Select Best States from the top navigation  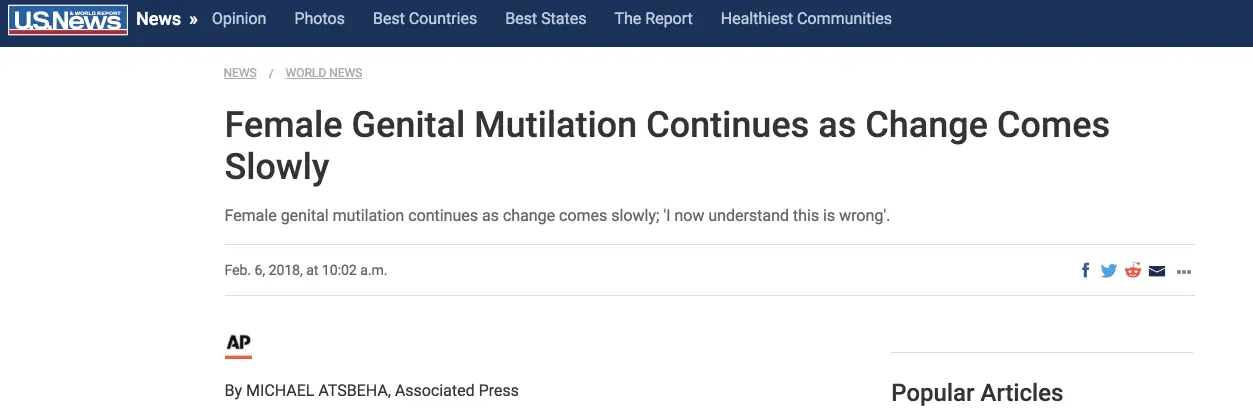point(546,19)
